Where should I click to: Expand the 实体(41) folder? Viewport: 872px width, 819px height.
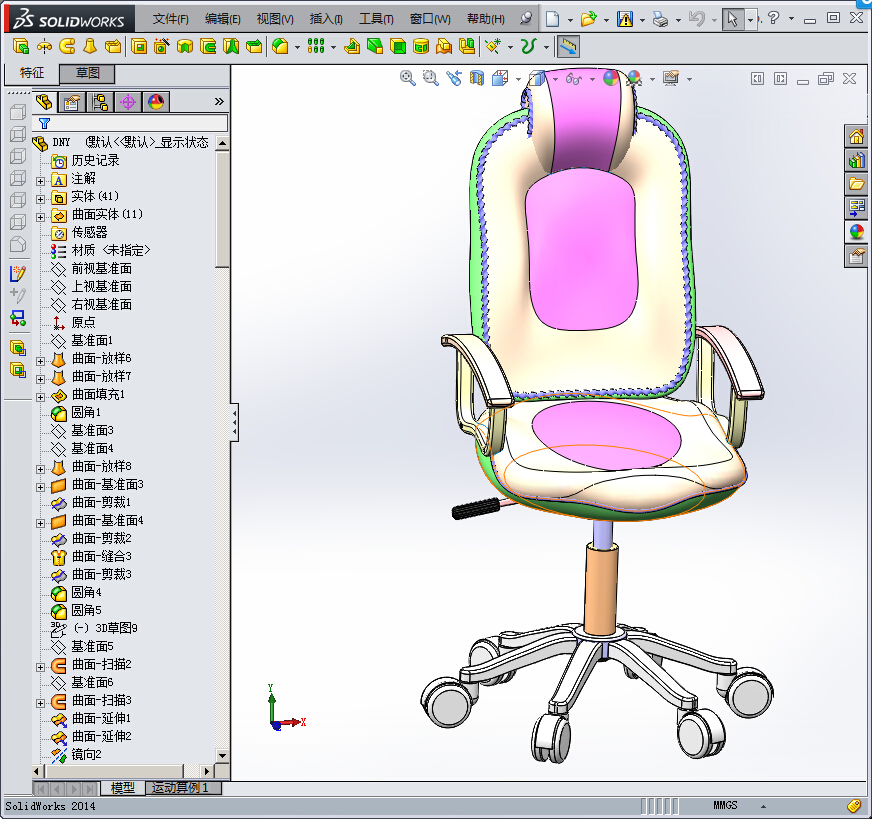click(41, 198)
